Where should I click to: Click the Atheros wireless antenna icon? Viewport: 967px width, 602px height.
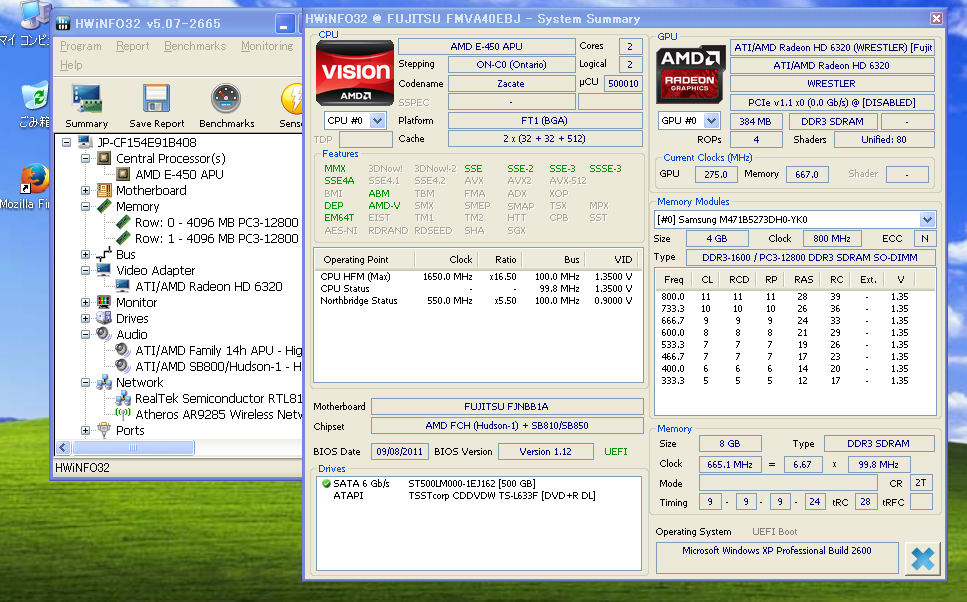(x=123, y=414)
